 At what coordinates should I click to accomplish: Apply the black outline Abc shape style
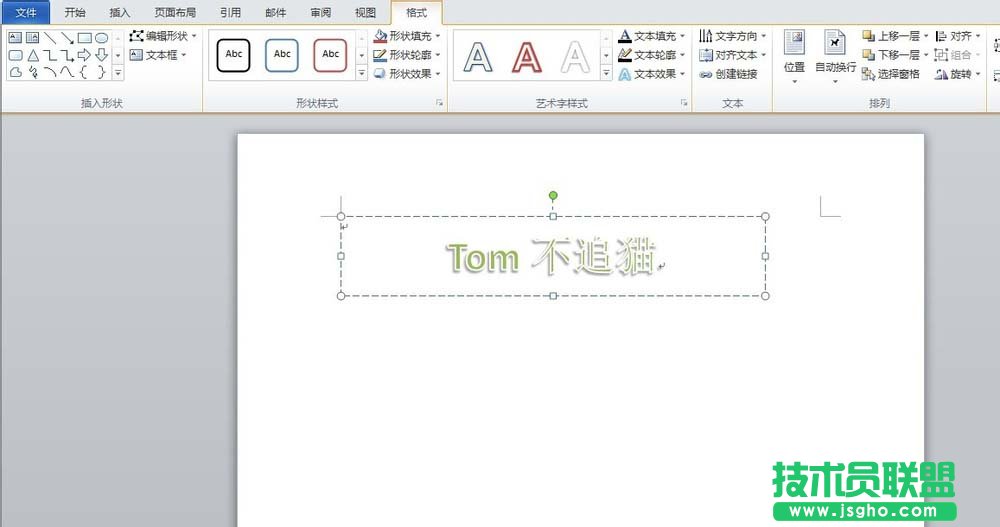pos(233,55)
